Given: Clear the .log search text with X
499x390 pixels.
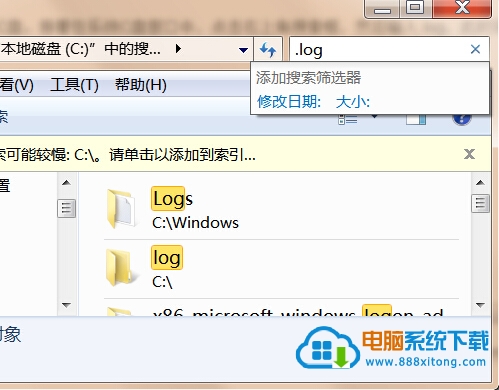Looking at the screenshot, I should [475, 49].
